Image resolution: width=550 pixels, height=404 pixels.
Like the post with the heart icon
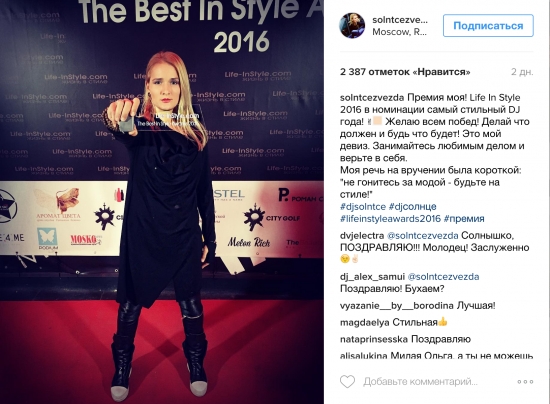pyautogui.click(x=347, y=382)
